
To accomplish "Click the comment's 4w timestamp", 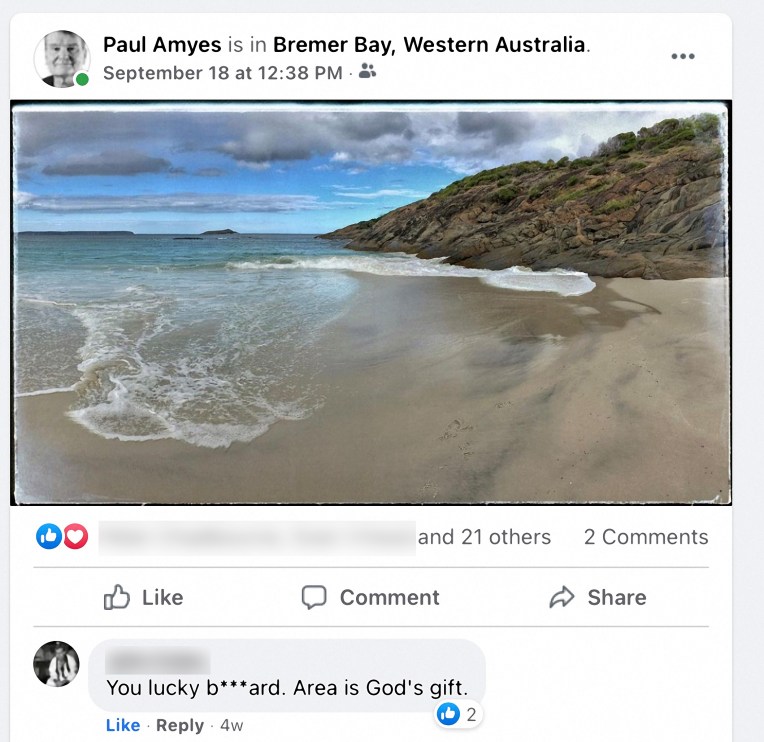I will pos(231,725).
